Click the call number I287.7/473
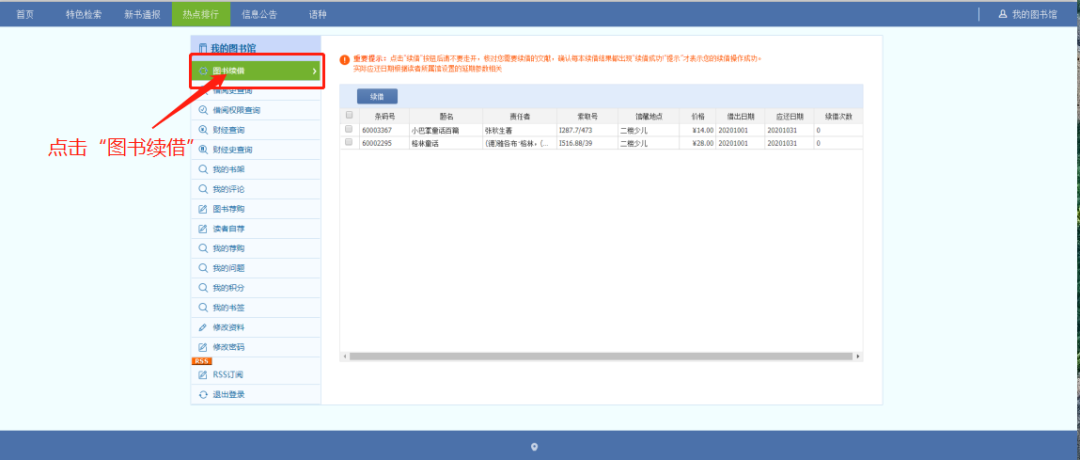 (576, 130)
